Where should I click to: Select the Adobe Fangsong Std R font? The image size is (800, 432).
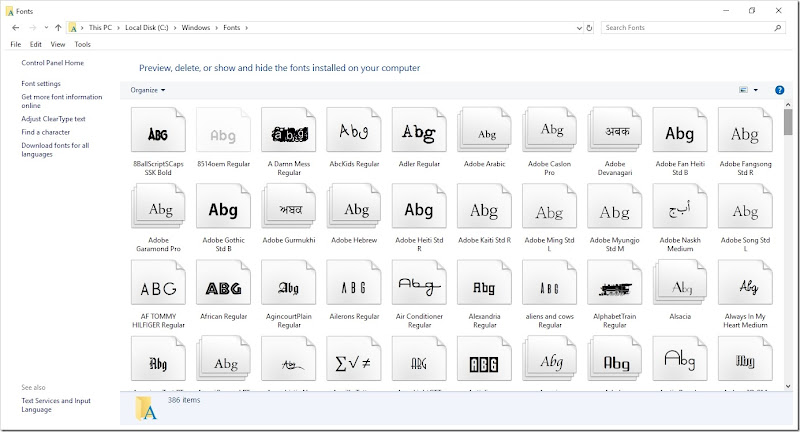[745, 130]
